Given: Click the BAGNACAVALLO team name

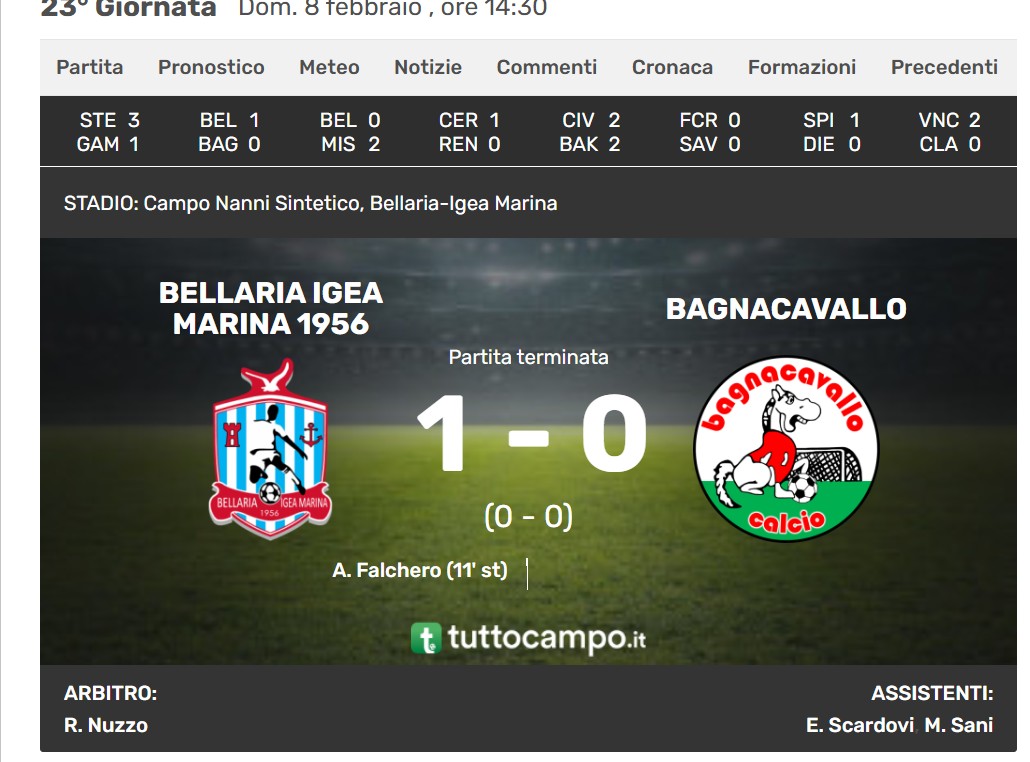Looking at the screenshot, I should point(786,309).
